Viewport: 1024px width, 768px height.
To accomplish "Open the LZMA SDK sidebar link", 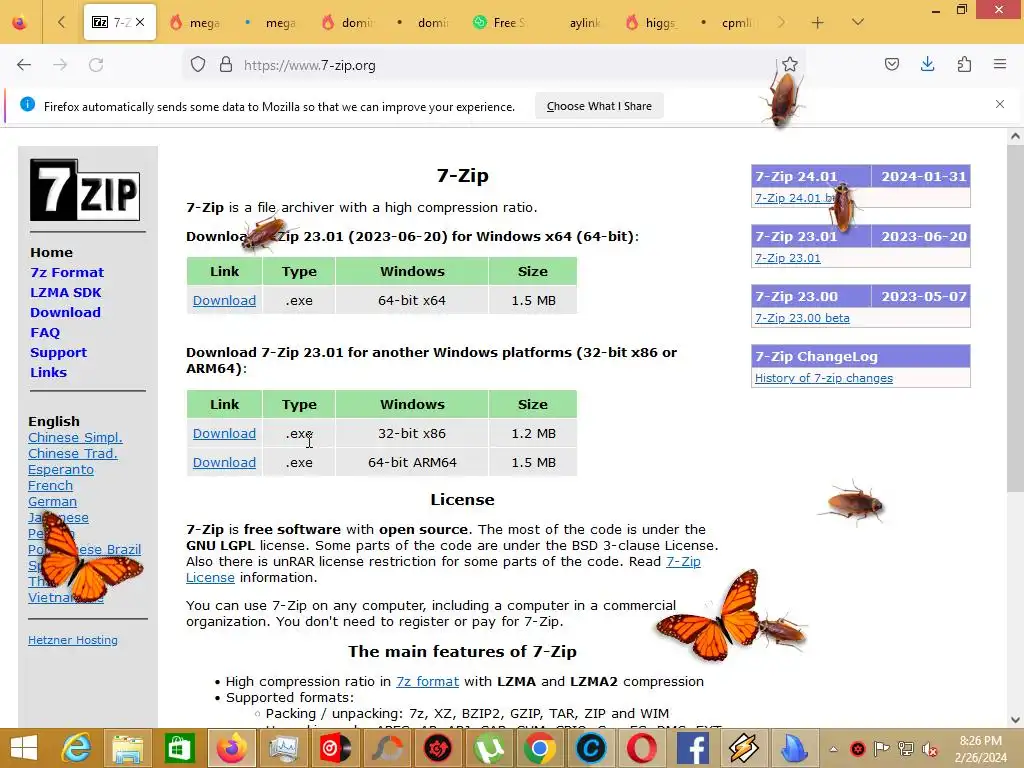I will pos(65,293).
